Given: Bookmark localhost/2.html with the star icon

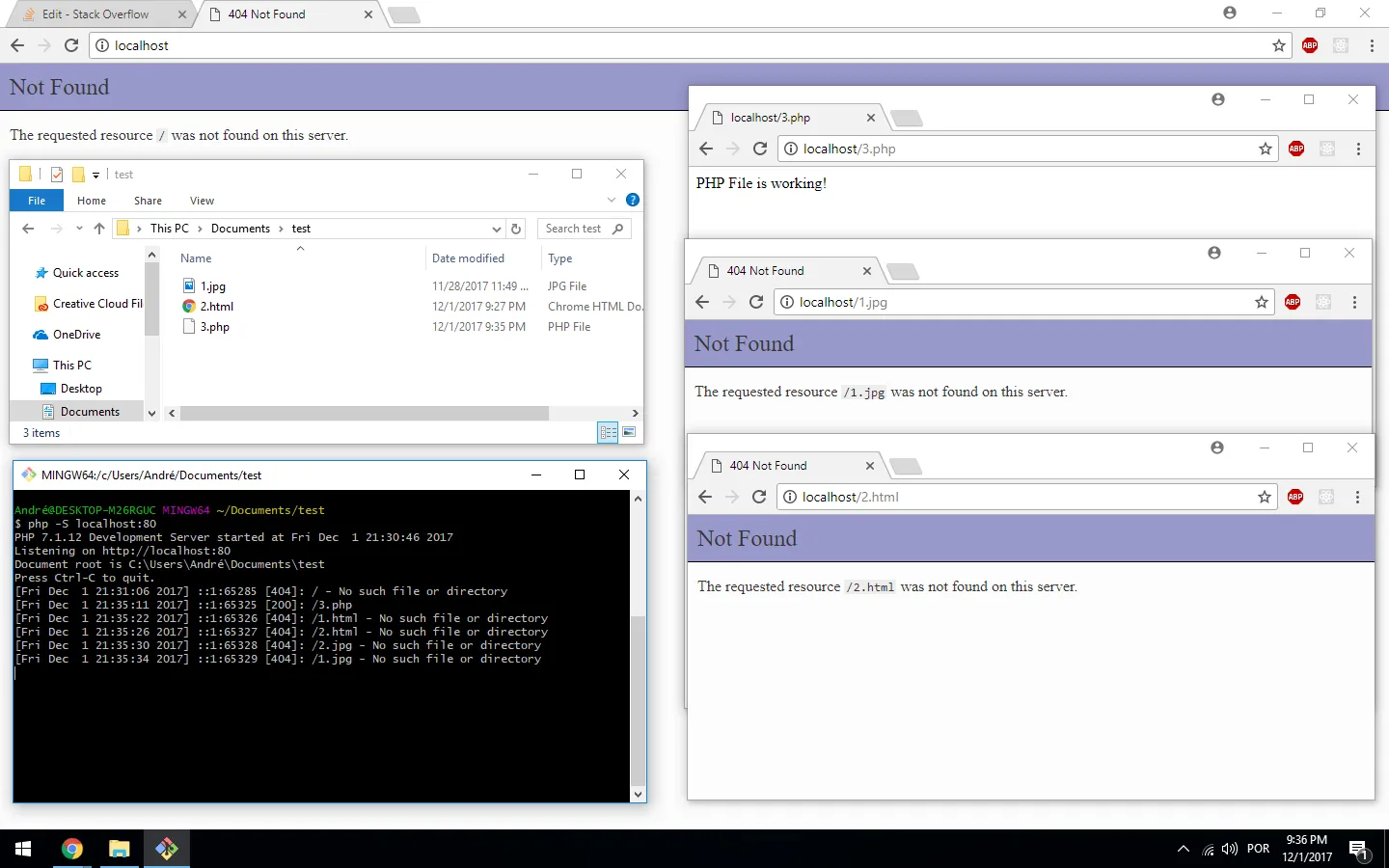Looking at the screenshot, I should click(x=1265, y=497).
